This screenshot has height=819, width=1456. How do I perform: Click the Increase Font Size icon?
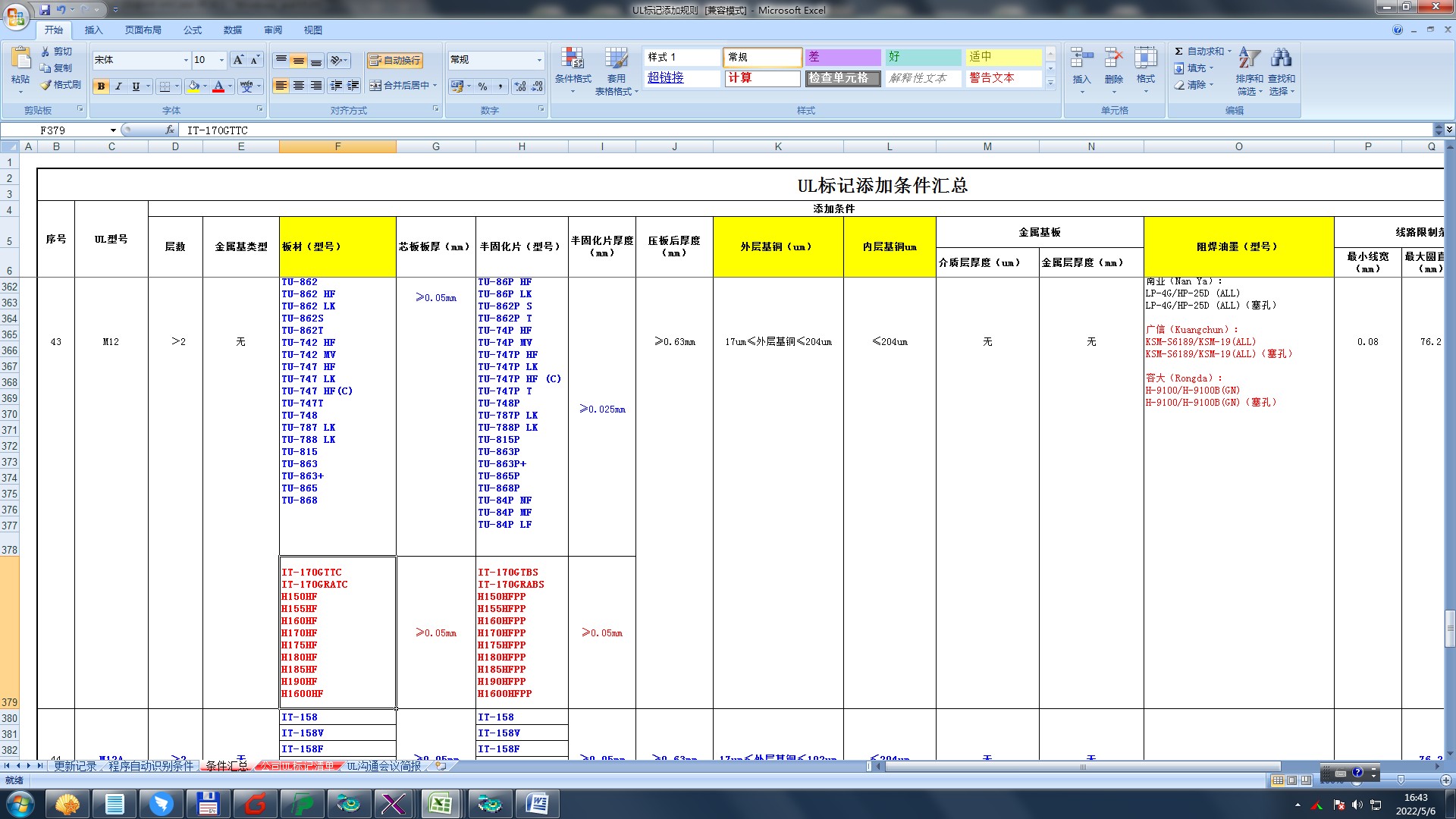(238, 60)
